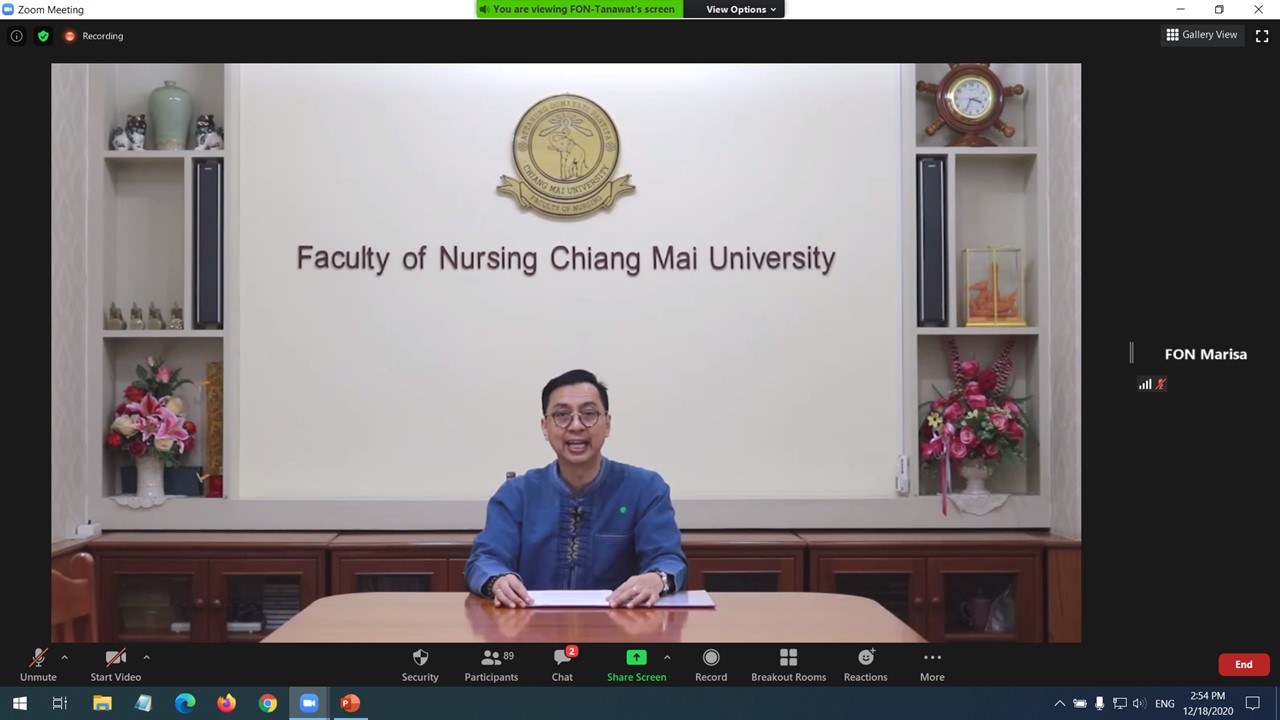Open the Windows Start menu
This screenshot has height=720, width=1280.
tap(19, 703)
